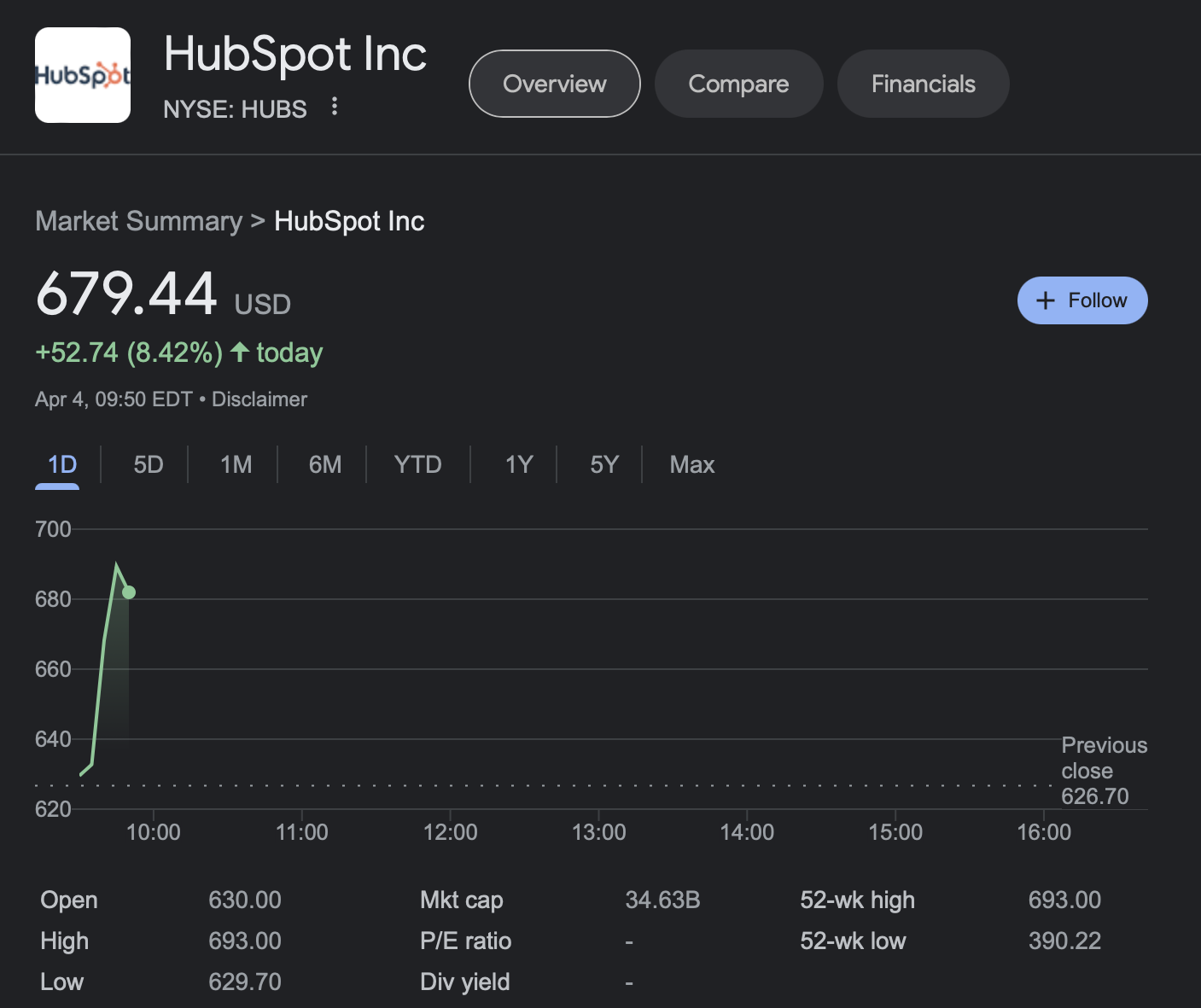
Task: Switch to the Compare tab
Action: (738, 84)
